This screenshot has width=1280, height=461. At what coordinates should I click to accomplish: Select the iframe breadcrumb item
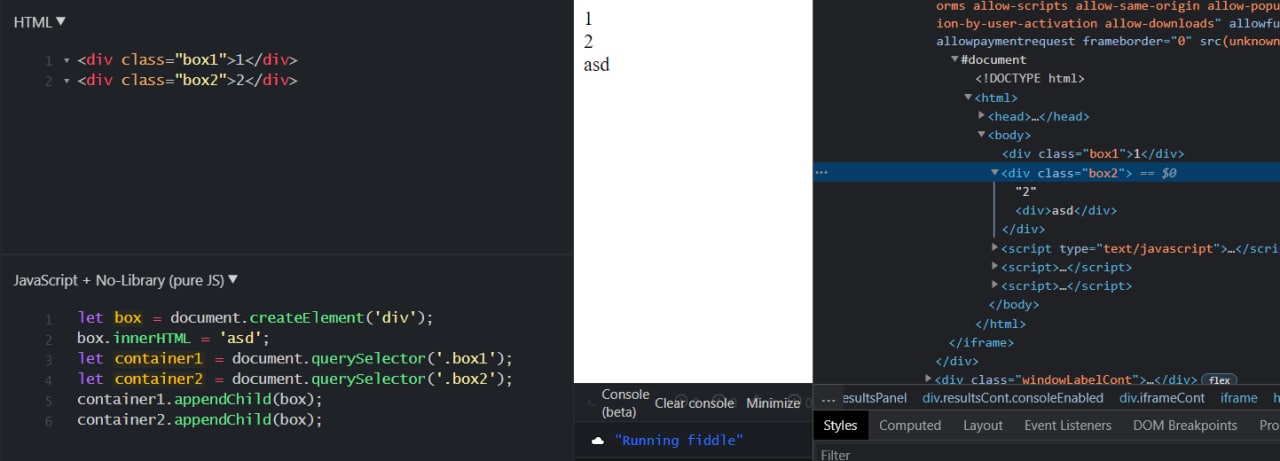[x=1239, y=398]
